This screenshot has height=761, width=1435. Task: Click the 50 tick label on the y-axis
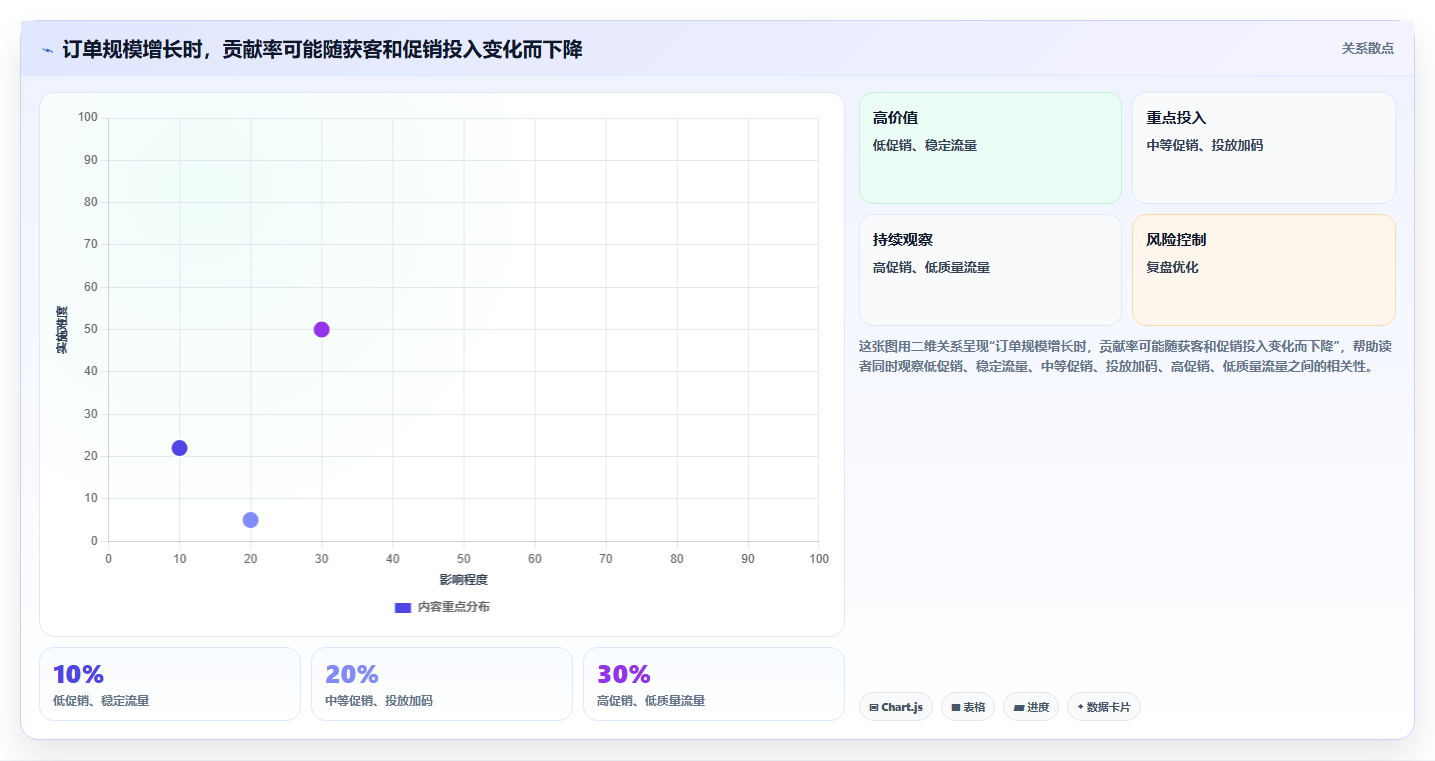[x=91, y=329]
